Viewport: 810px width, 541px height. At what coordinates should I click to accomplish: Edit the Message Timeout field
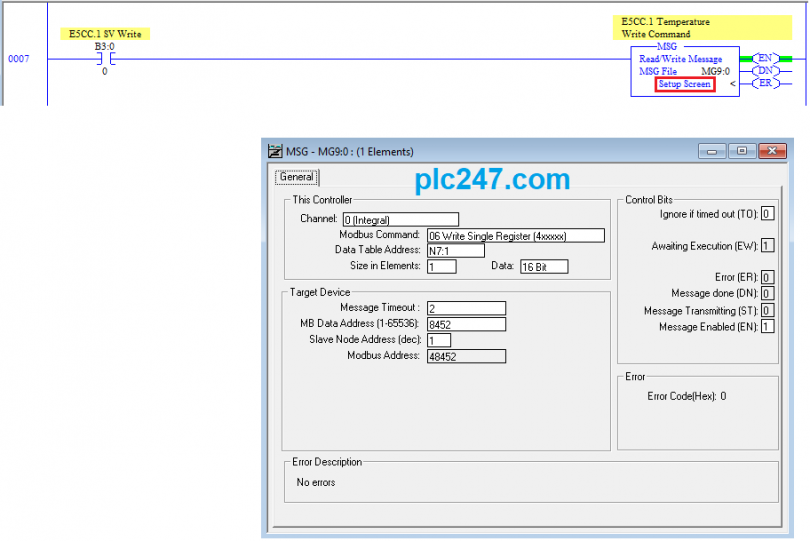(x=466, y=308)
